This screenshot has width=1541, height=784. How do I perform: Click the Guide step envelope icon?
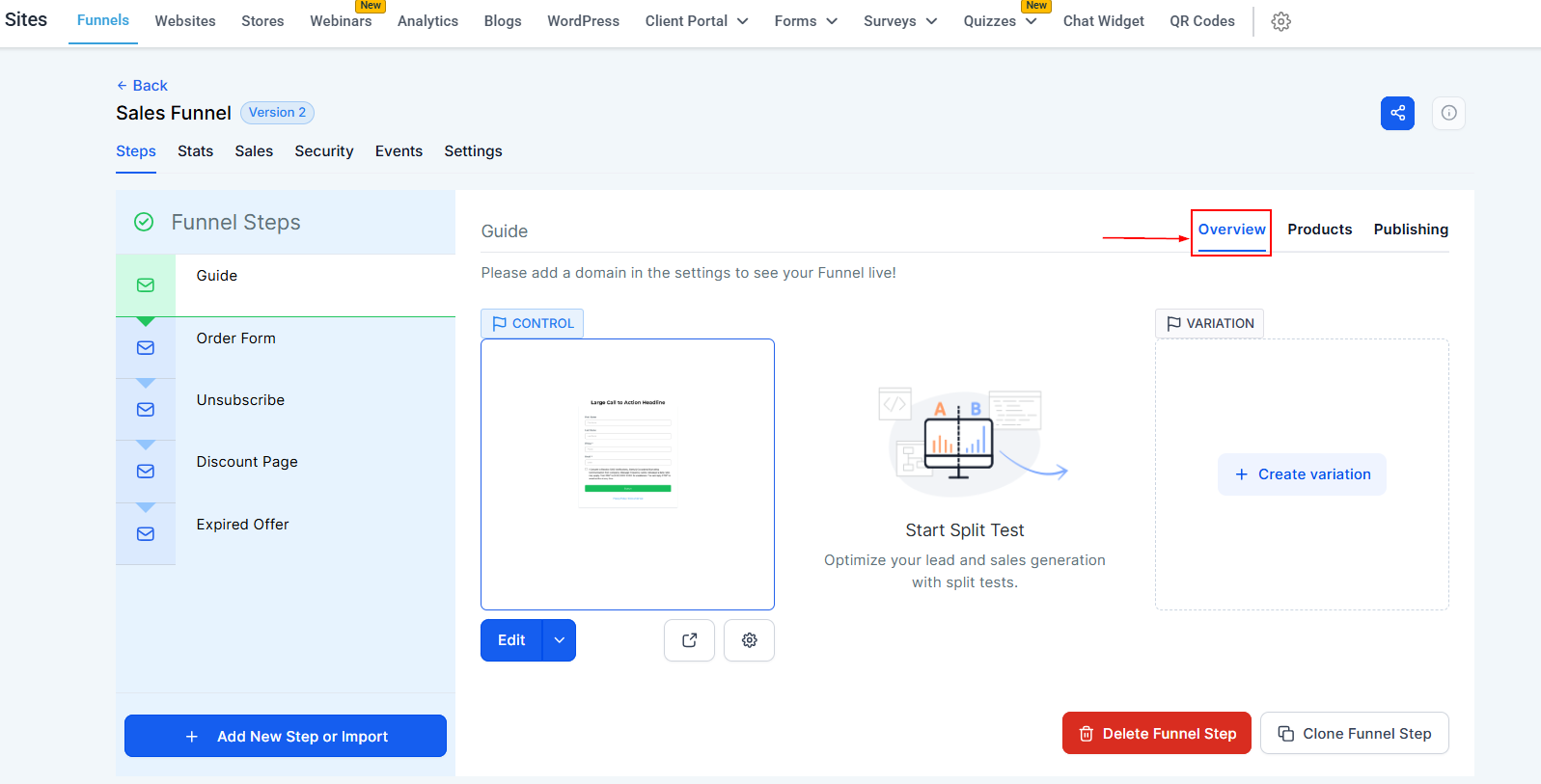pos(146,285)
